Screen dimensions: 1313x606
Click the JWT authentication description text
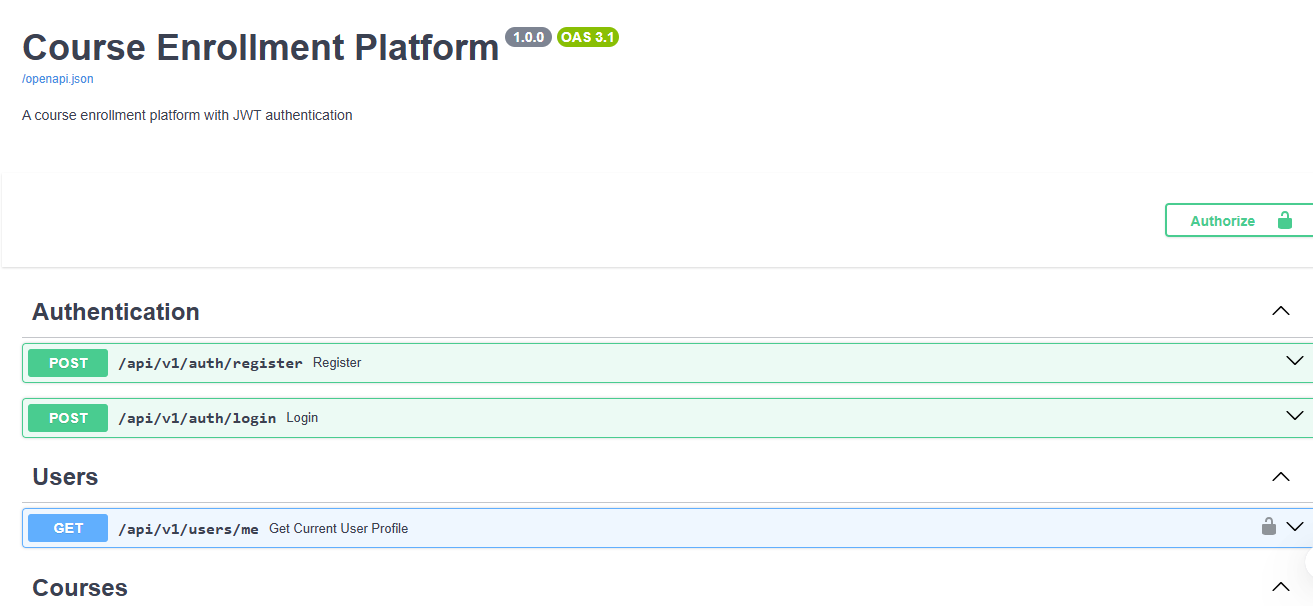point(186,115)
